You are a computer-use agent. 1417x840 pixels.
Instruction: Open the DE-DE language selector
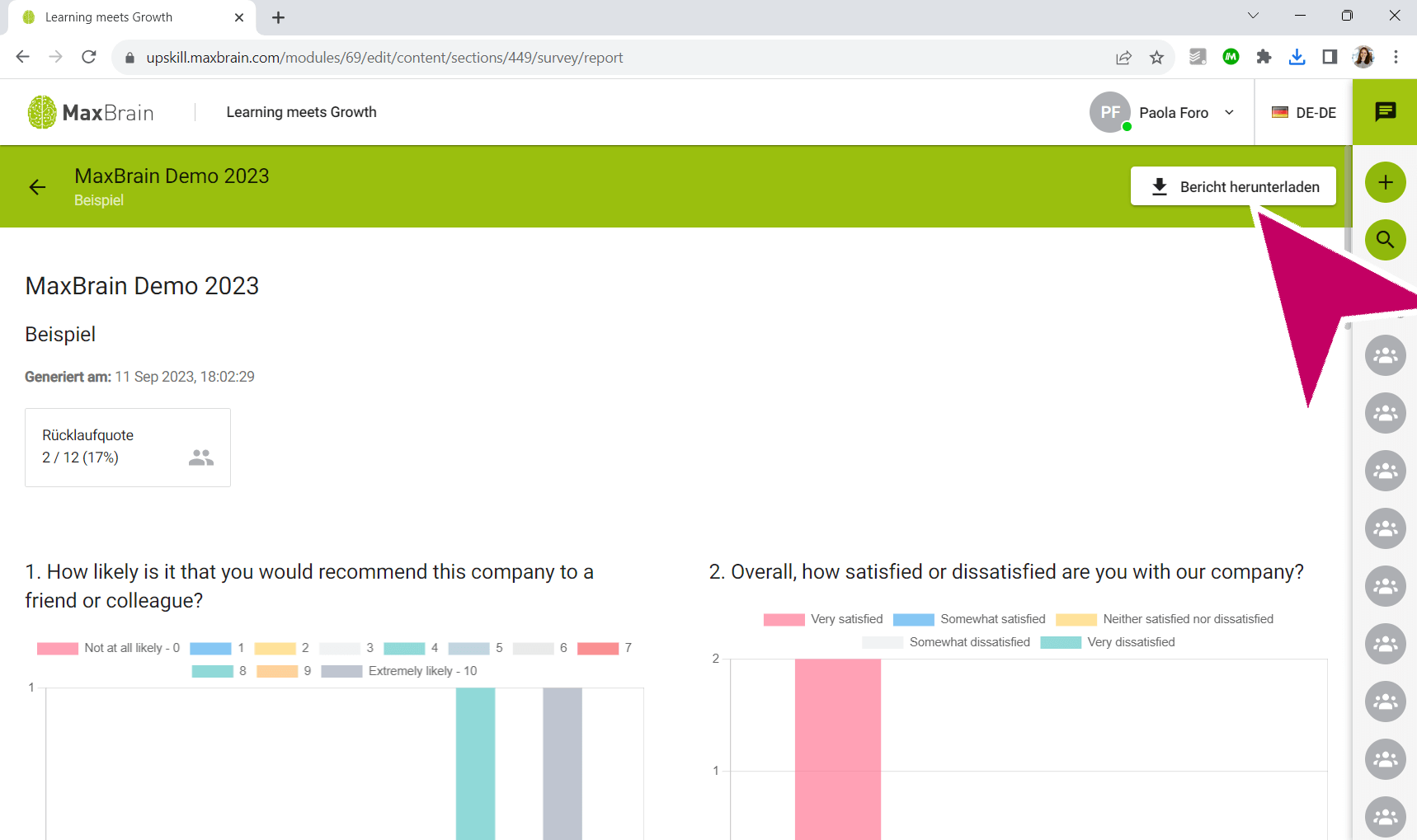pos(1304,113)
